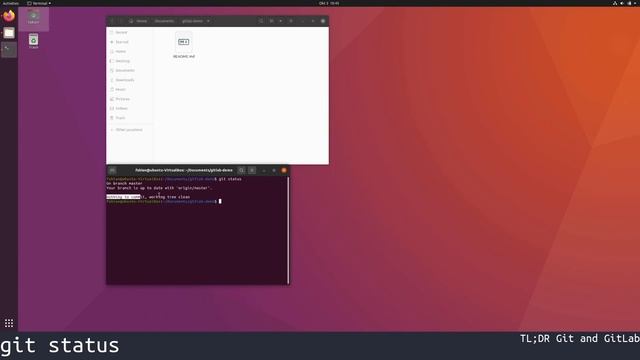This screenshot has width=640, height=360.
Task: Click the Terminal prompt cursor line
Action: (x=164, y=201)
